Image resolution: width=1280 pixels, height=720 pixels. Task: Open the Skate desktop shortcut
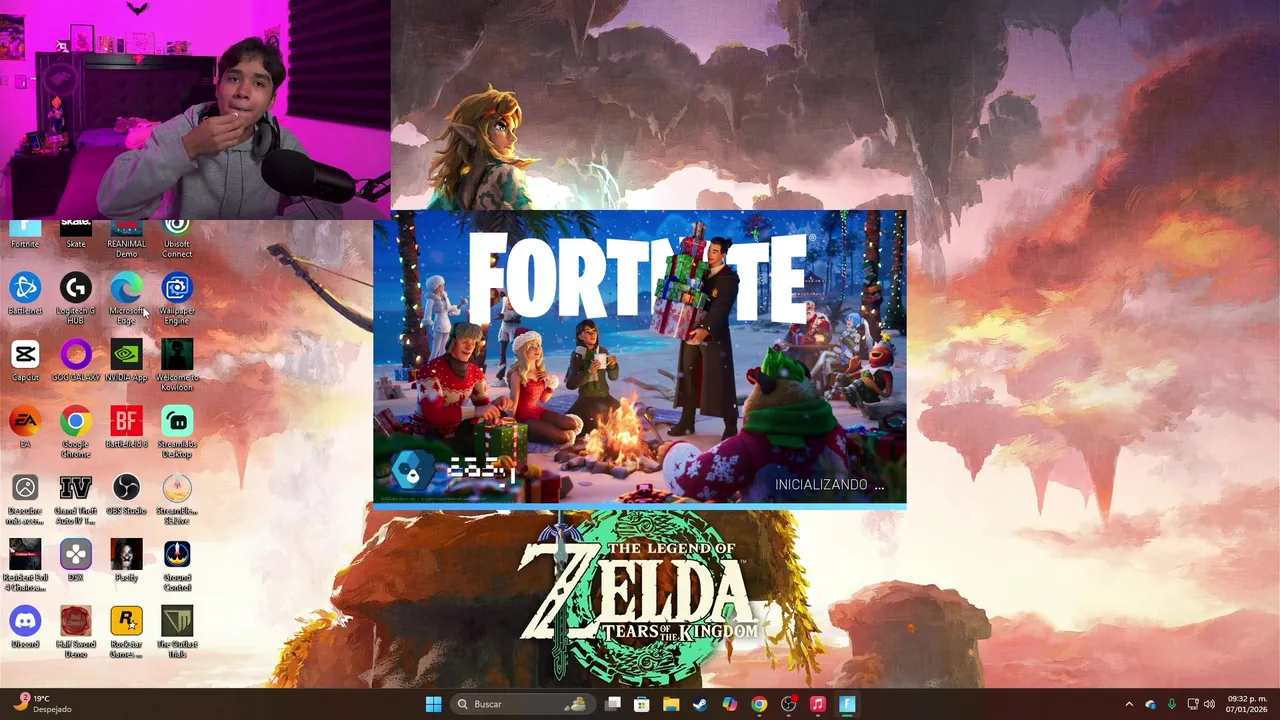[76, 234]
